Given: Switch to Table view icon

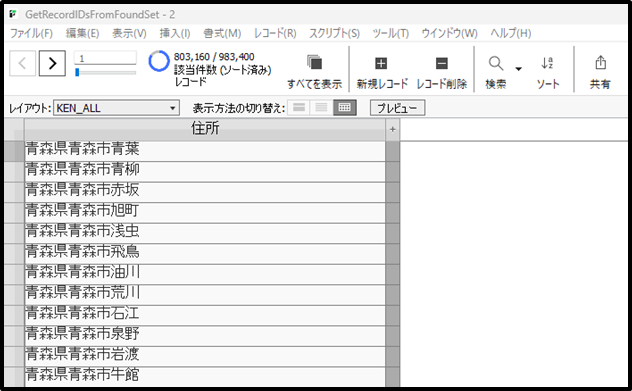Looking at the screenshot, I should coord(345,108).
